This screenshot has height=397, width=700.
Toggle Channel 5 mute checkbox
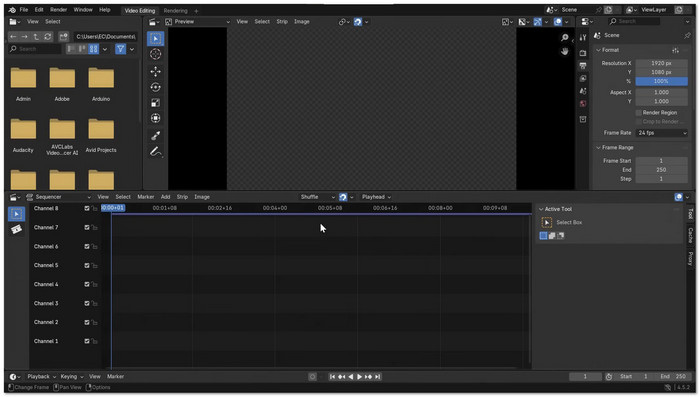(87, 266)
